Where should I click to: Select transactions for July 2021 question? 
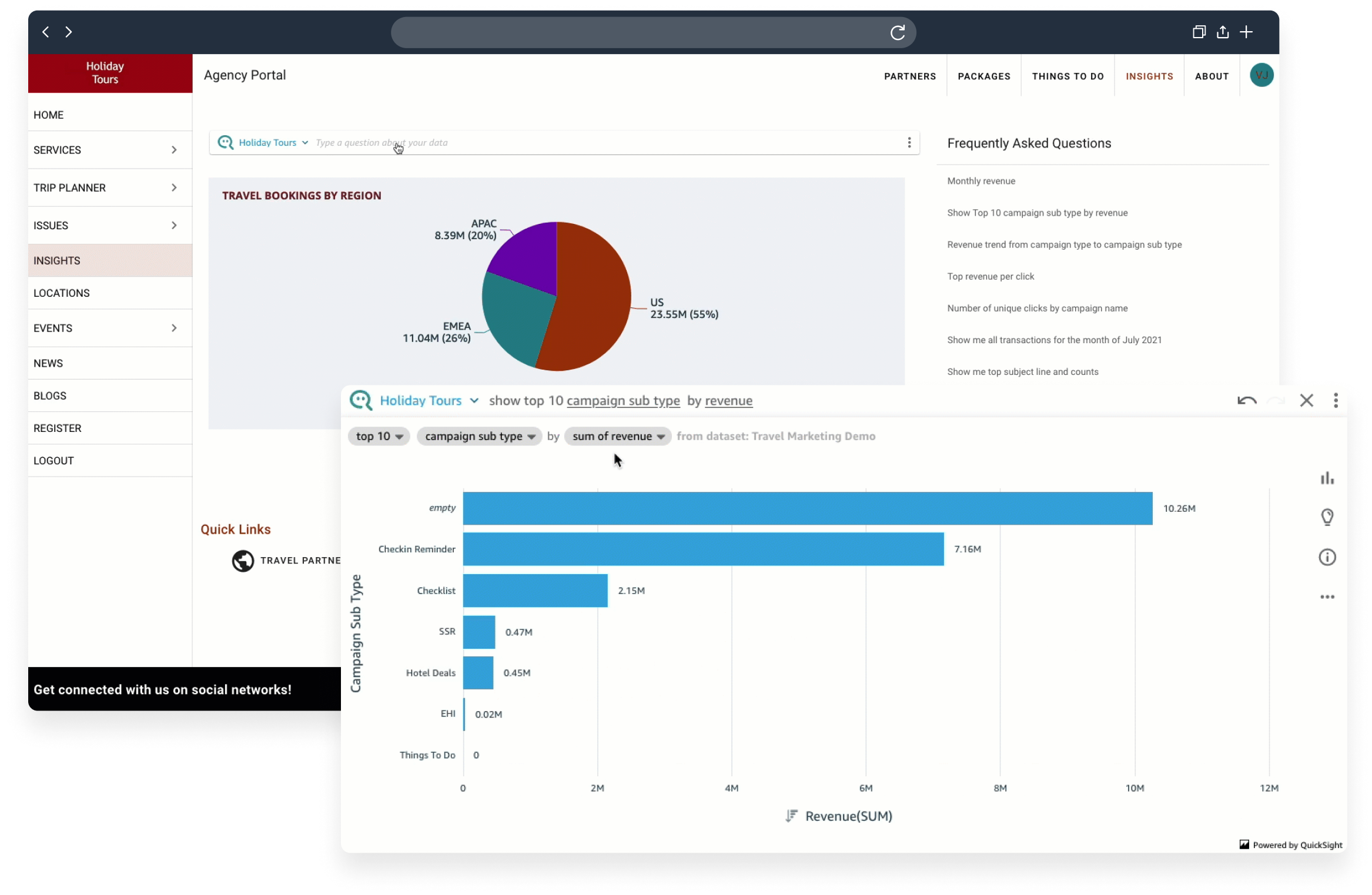coord(1054,340)
